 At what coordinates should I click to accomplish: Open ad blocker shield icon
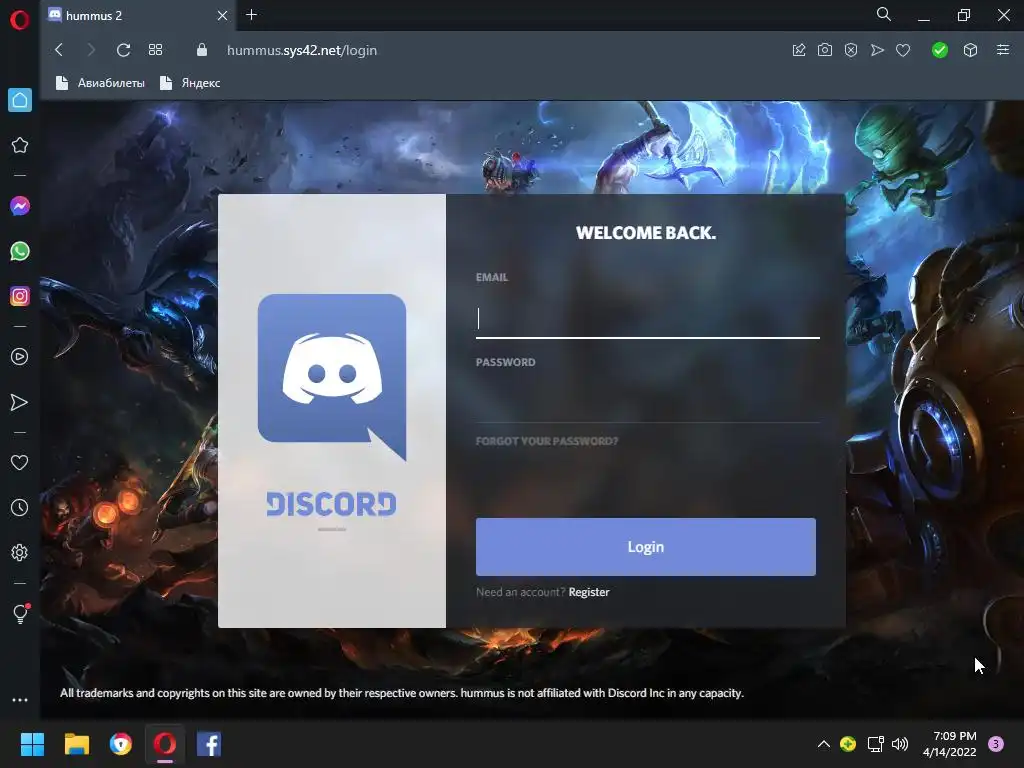[851, 50]
